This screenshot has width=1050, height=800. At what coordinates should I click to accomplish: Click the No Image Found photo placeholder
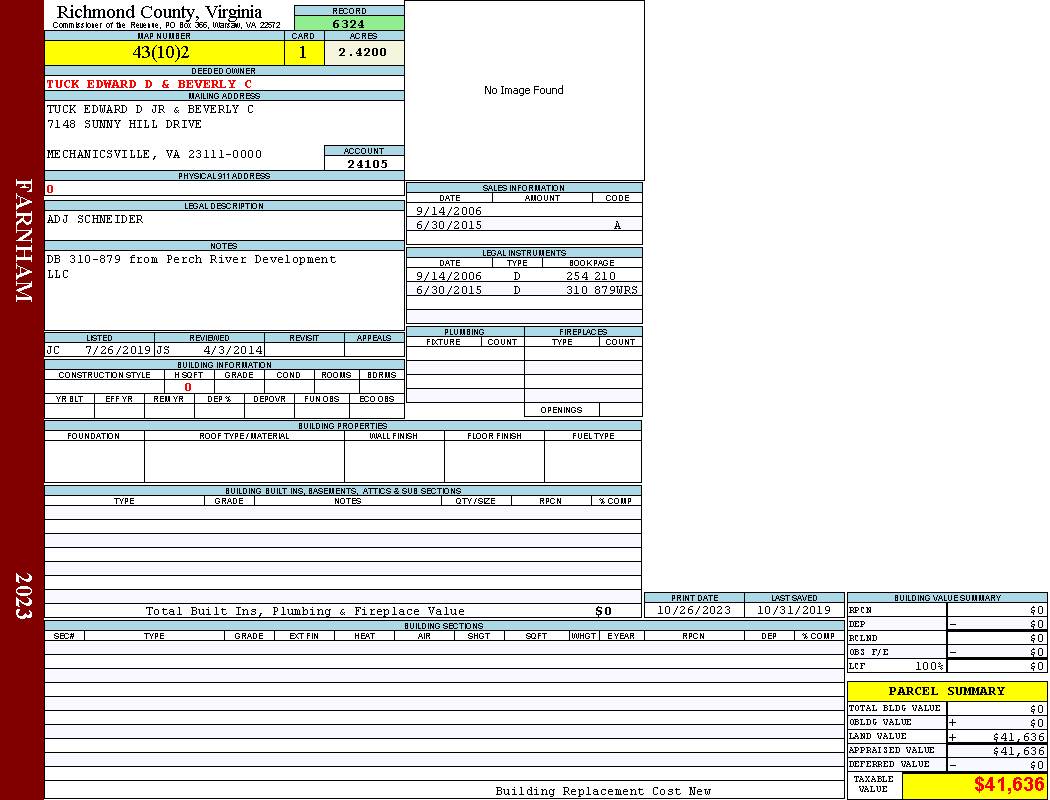tap(524, 90)
